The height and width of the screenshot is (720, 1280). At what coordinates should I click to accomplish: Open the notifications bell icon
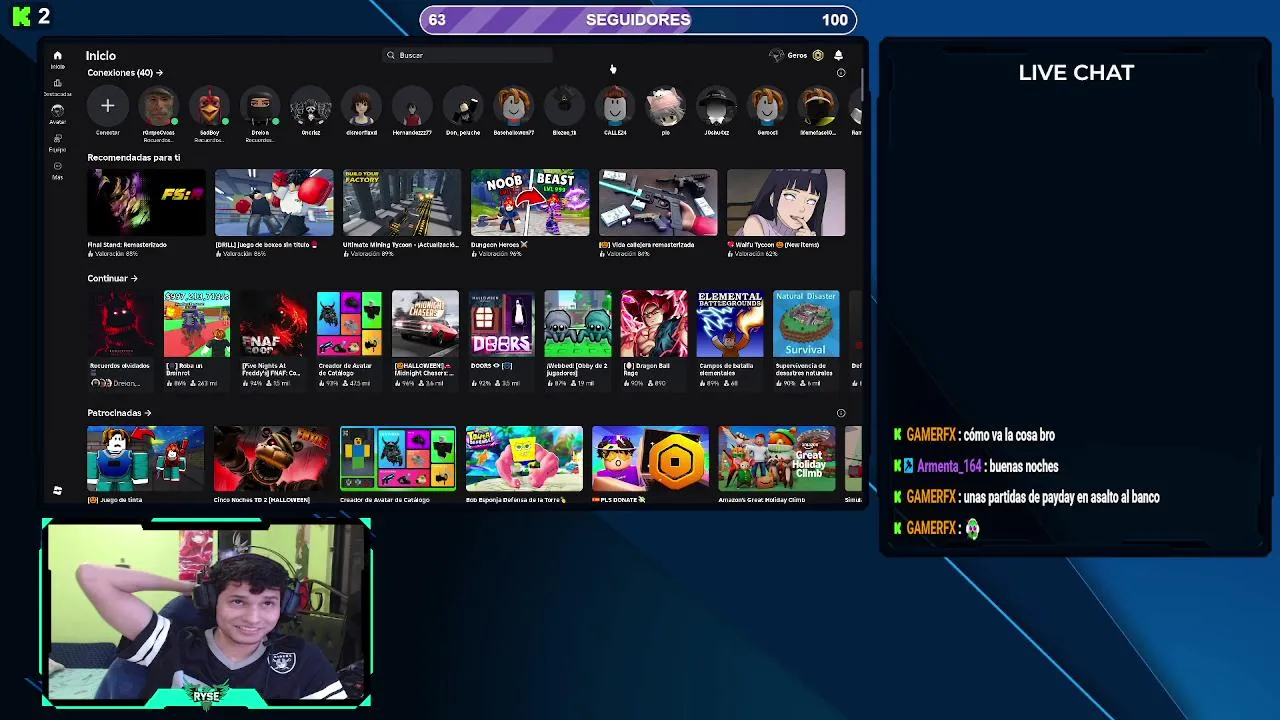(838, 55)
